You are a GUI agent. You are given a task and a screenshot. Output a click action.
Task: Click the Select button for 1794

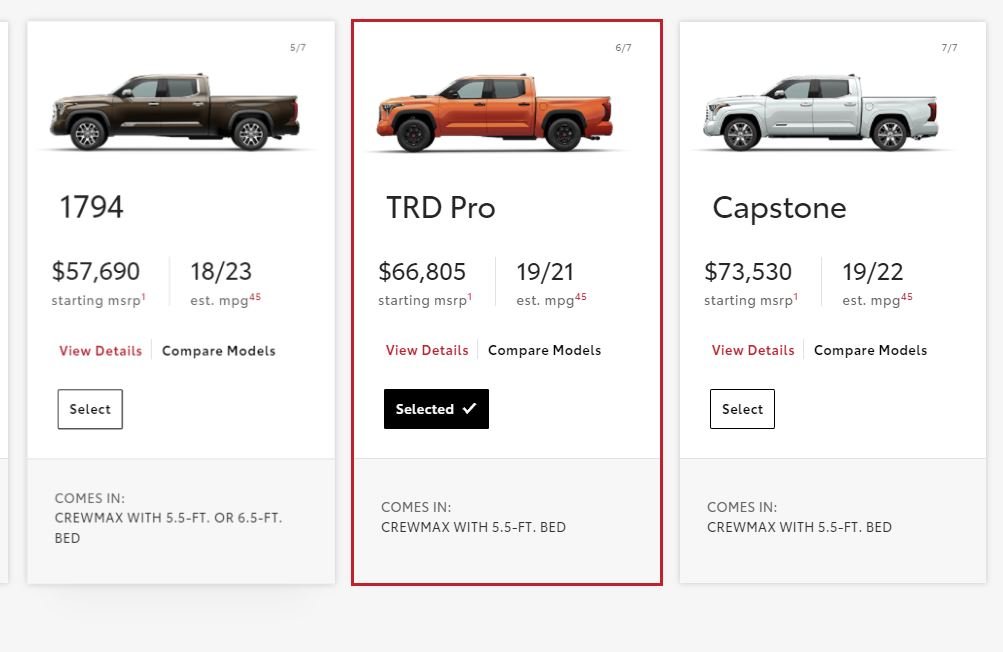tap(90, 409)
